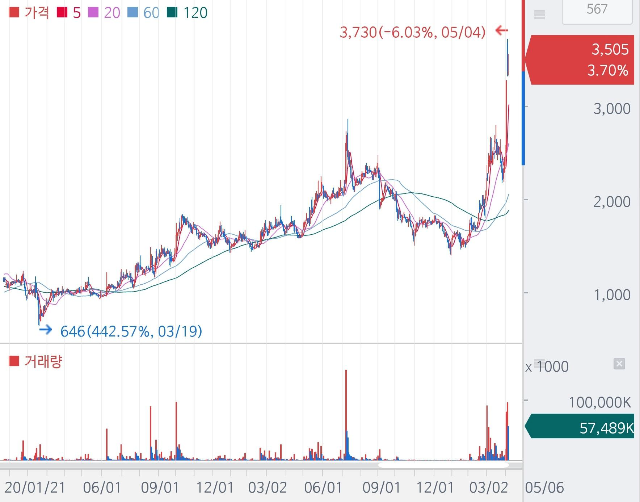Image resolution: width=640 pixels, height=502 pixels.
Task: Toggle the 120-day moving average legend
Action: pyautogui.click(x=187, y=12)
